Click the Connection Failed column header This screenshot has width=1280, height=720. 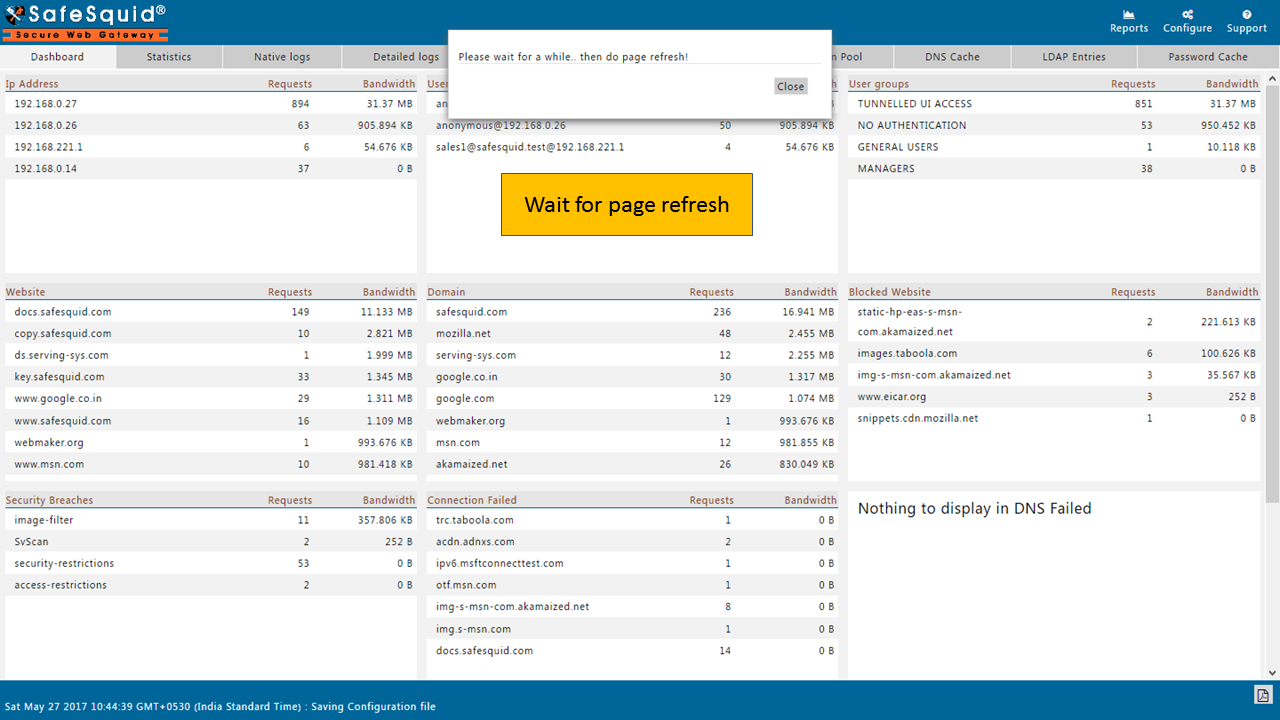tap(472, 500)
